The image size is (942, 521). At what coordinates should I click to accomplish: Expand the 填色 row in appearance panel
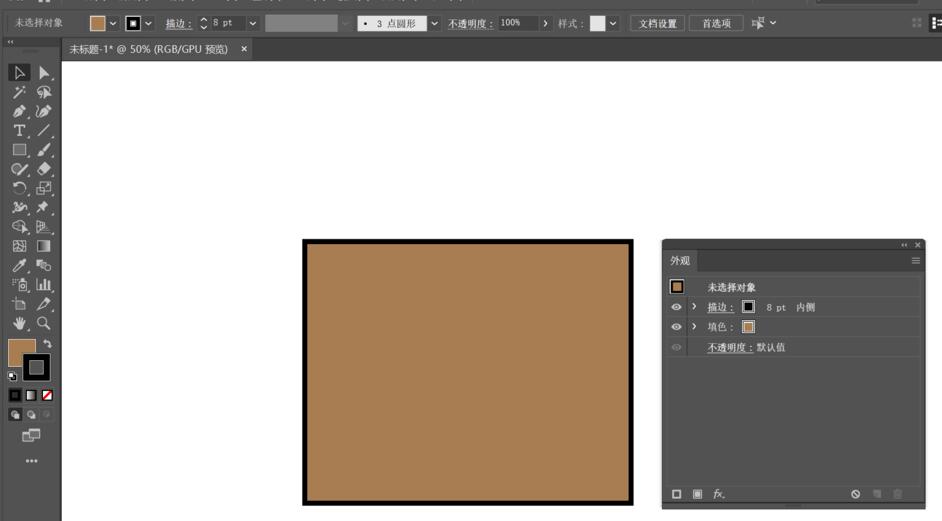[x=694, y=327]
